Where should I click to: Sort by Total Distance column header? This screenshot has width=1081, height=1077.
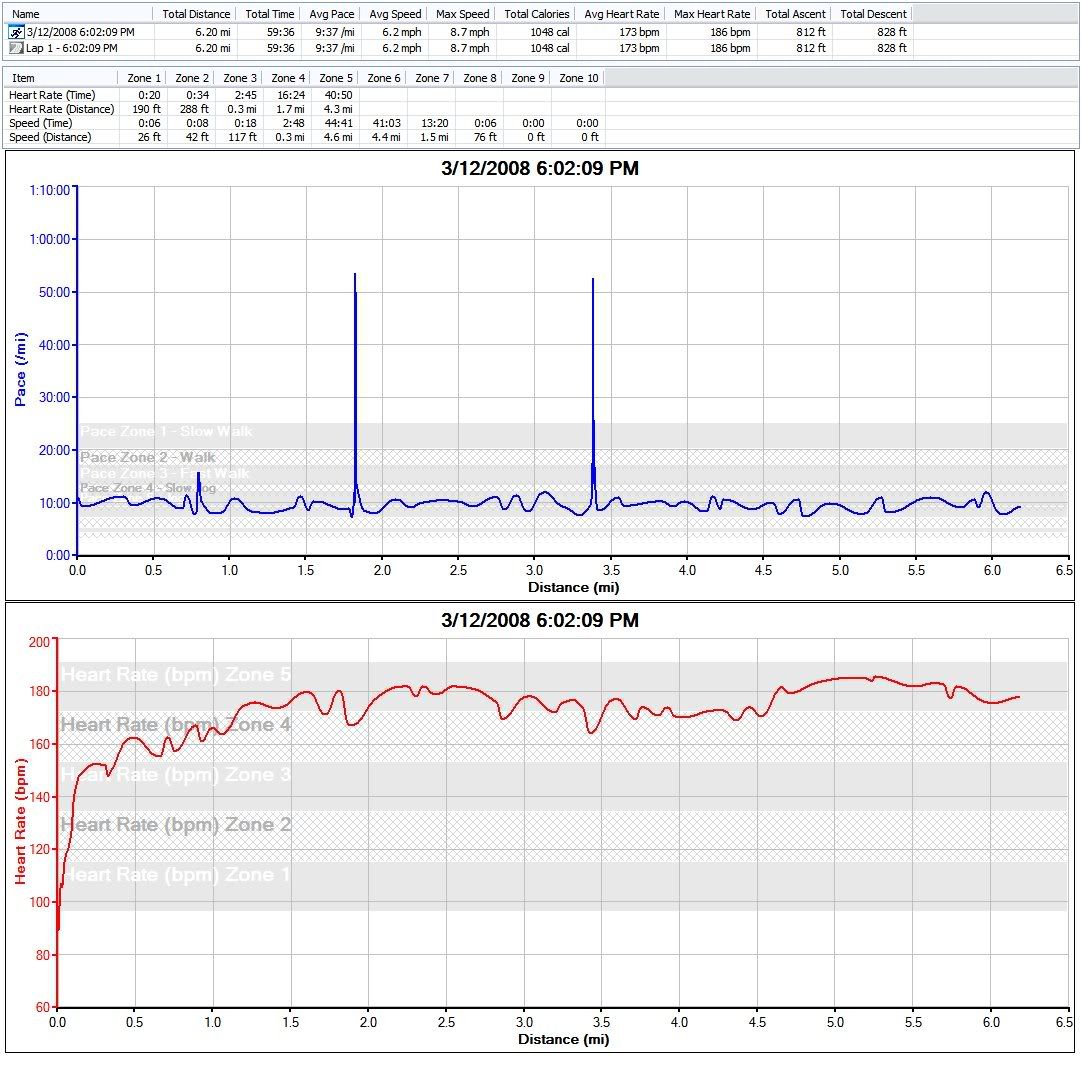(x=196, y=14)
